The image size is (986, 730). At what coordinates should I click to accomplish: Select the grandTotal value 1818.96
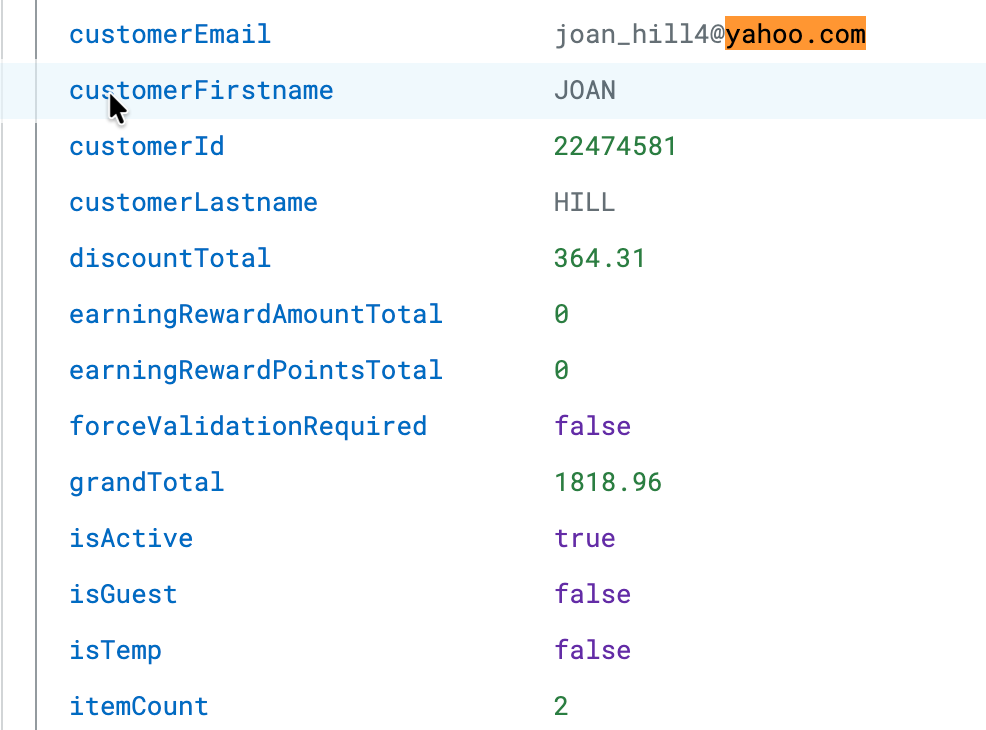607,483
